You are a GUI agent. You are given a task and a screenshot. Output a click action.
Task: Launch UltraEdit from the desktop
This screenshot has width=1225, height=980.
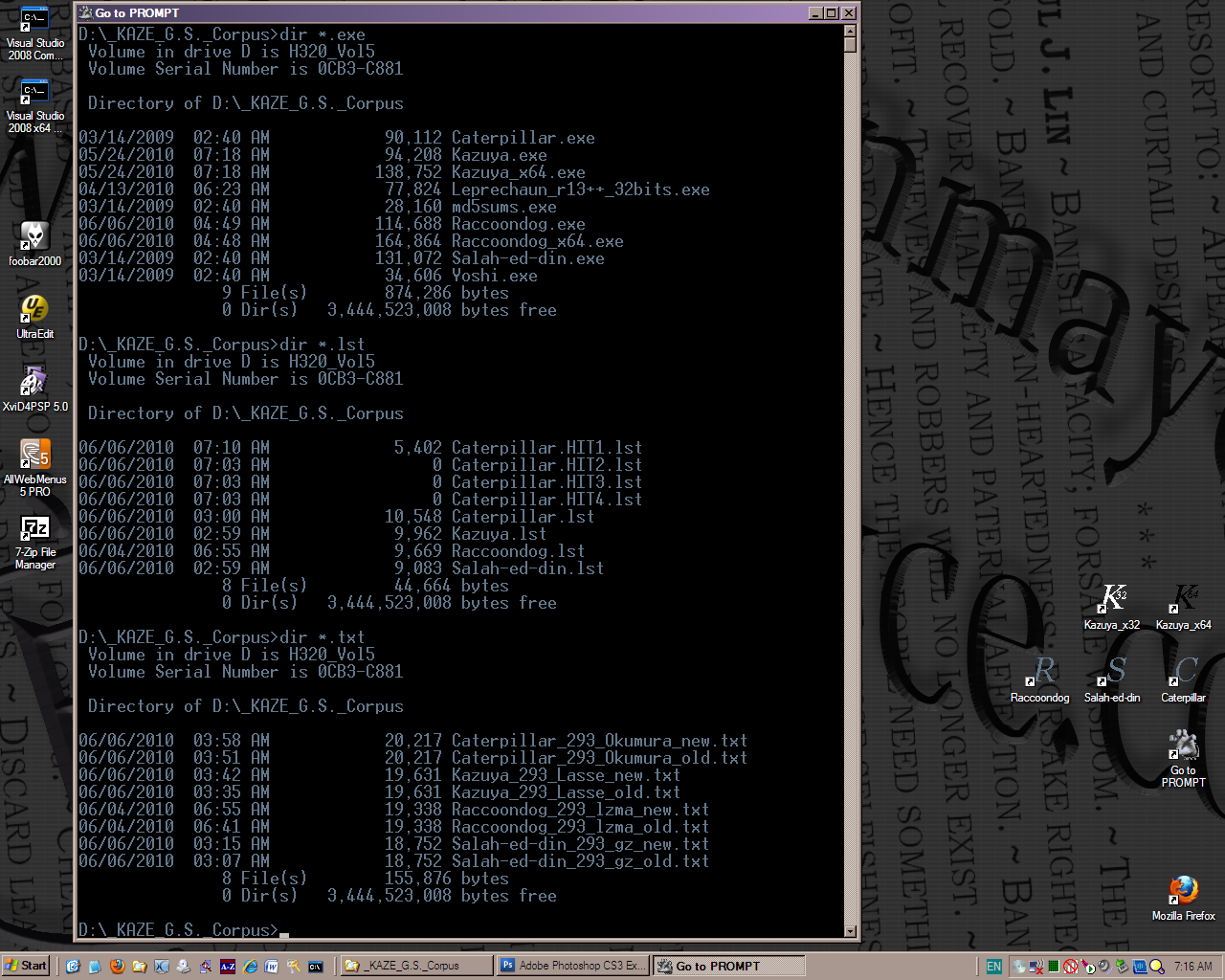coord(34,309)
